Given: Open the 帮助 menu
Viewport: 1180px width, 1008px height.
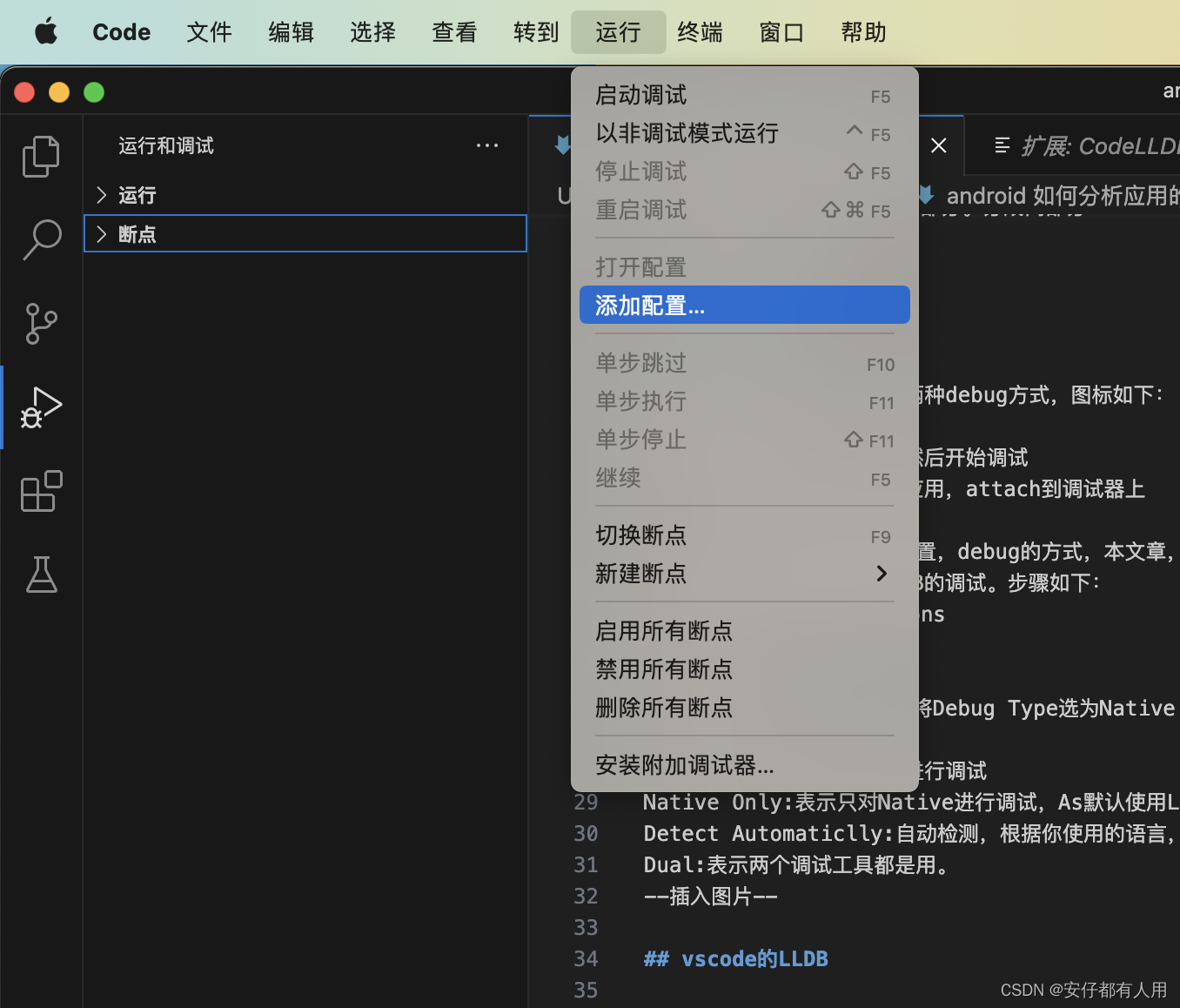Looking at the screenshot, I should (863, 32).
